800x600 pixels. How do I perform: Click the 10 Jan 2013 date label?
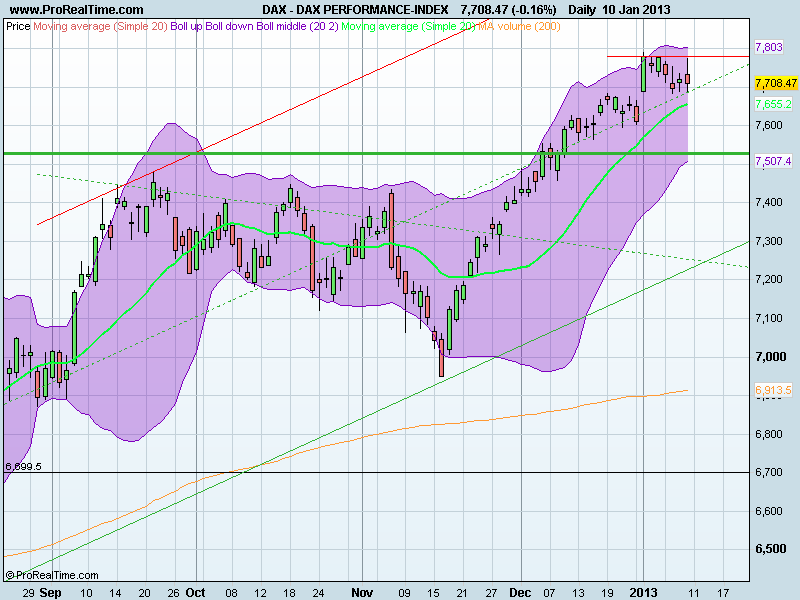[x=636, y=9]
